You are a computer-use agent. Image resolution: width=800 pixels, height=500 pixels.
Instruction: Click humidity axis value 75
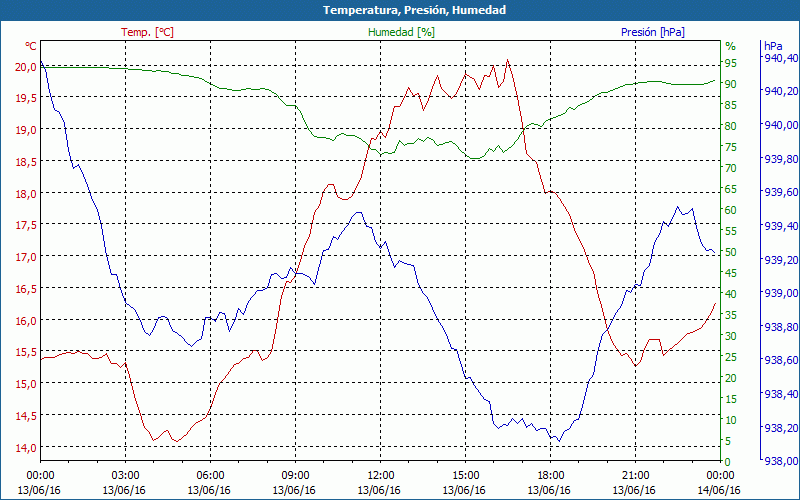tap(731, 147)
